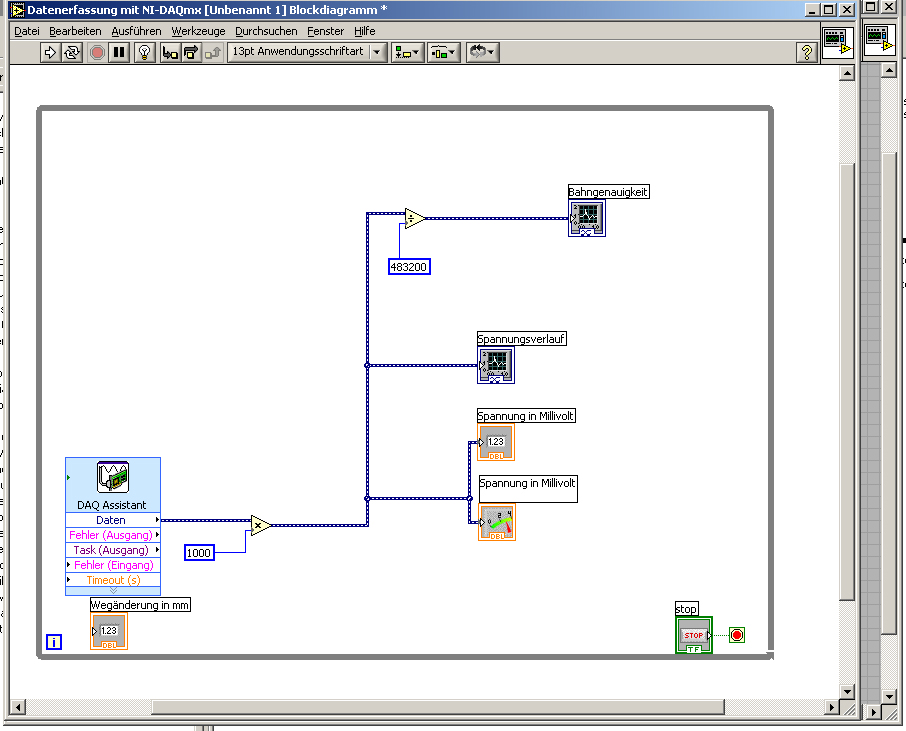Click the 483200 numeric constant
Screen dimensions: 906x731
pos(409,267)
